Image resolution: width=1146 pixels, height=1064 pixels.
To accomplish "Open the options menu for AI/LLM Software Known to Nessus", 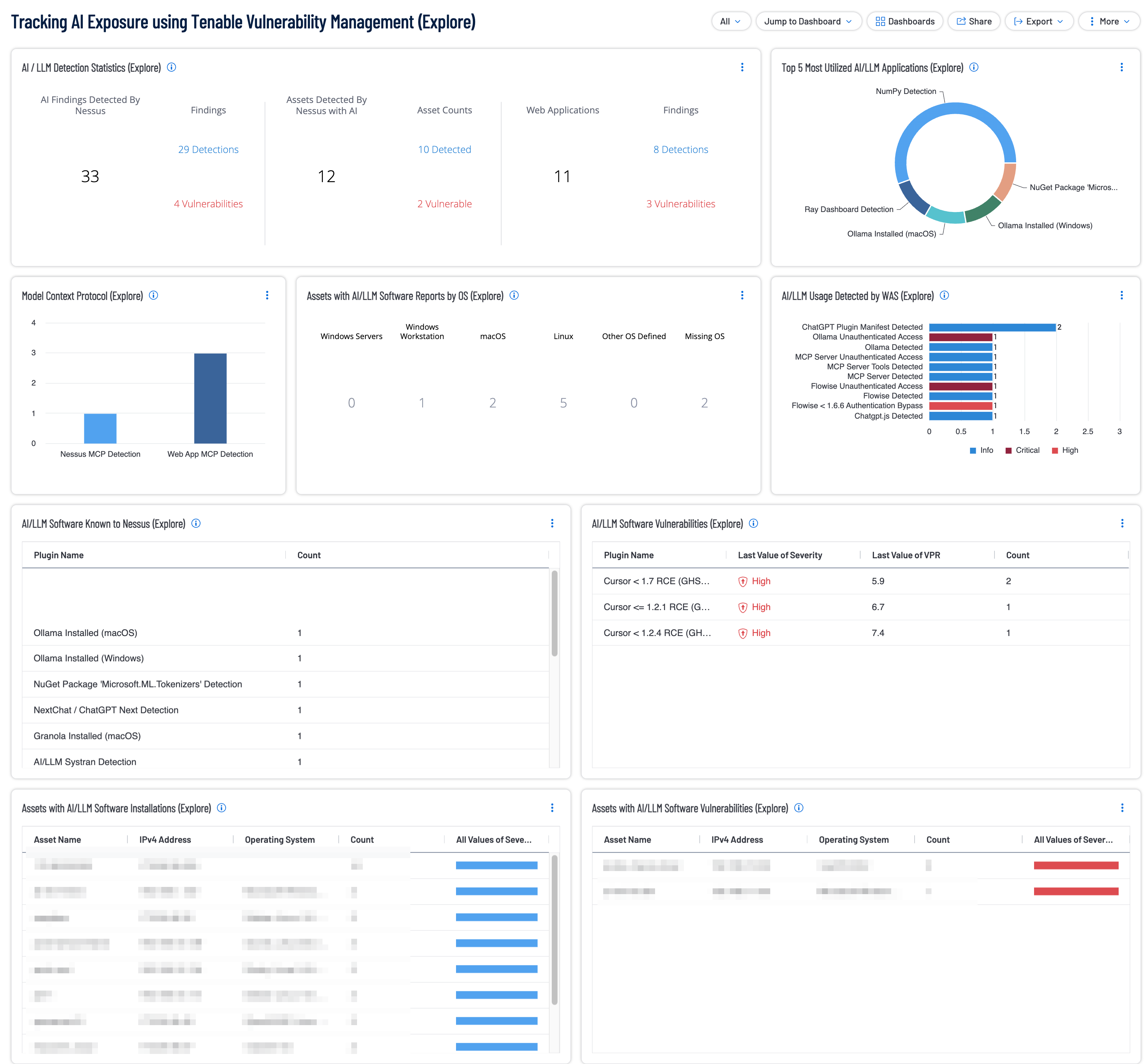I will coord(552,523).
